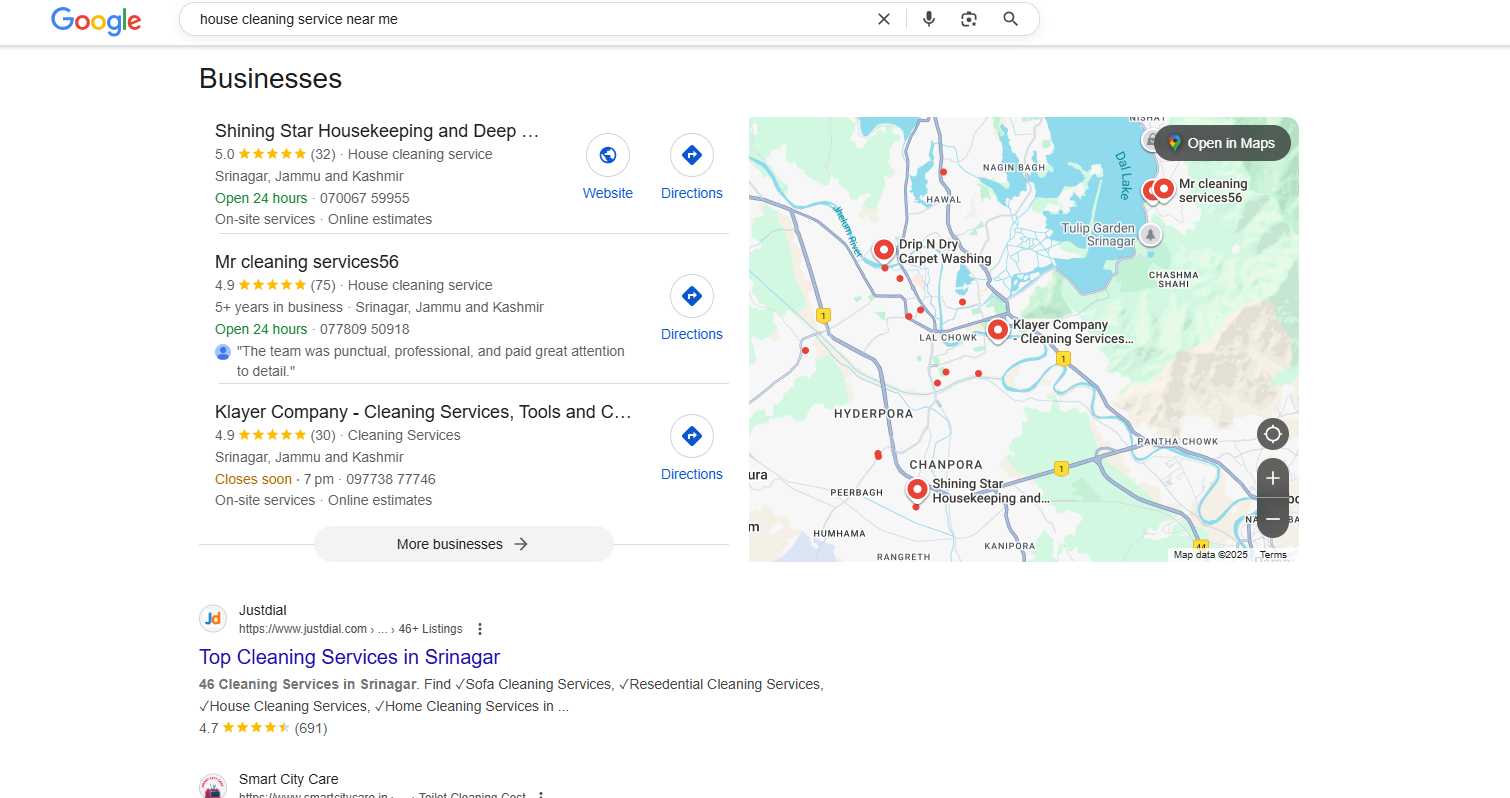Open Shining Star website globe icon
The image size is (1510, 798).
click(x=607, y=156)
